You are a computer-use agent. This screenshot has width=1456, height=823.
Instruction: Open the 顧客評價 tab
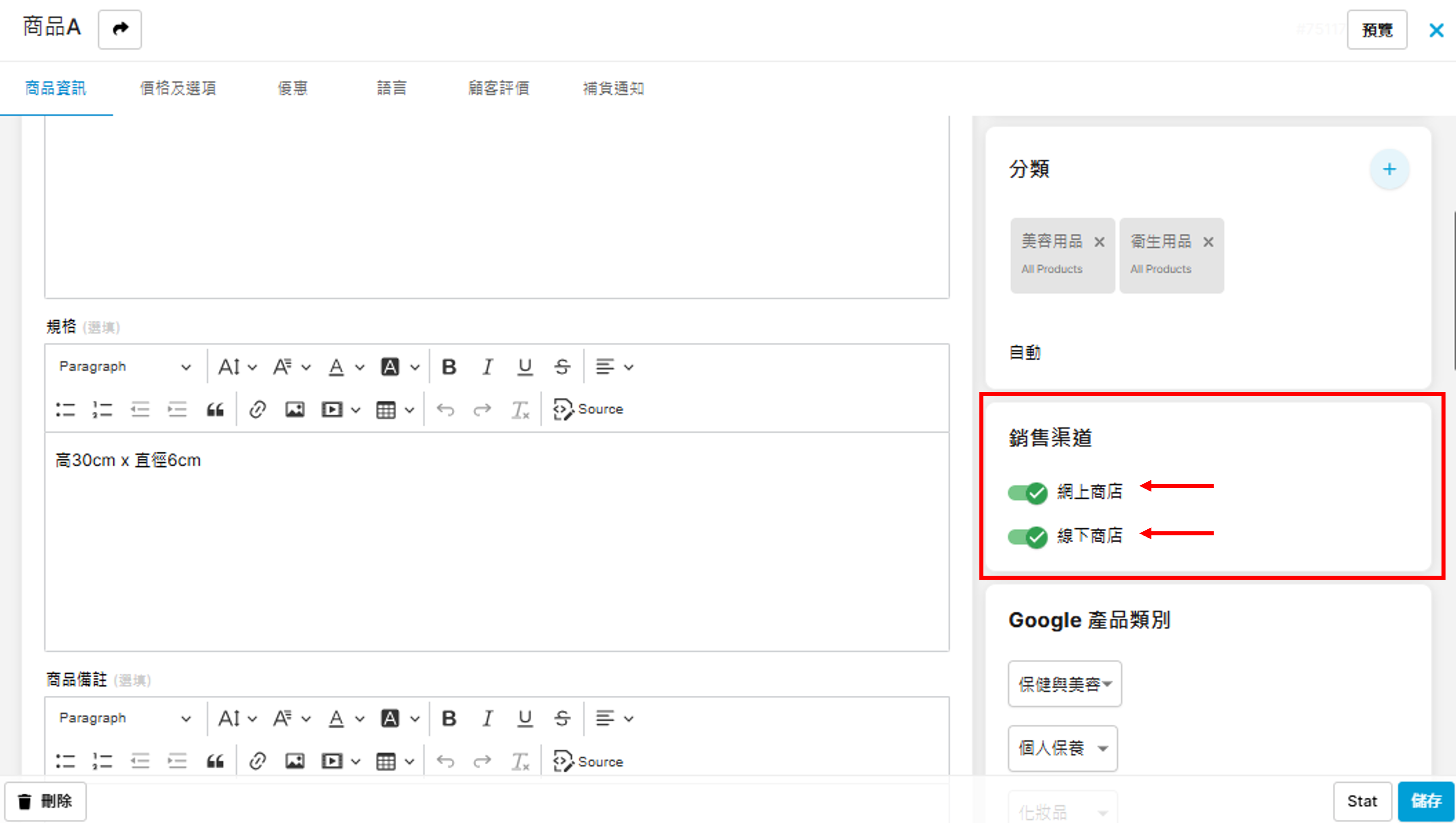click(498, 88)
